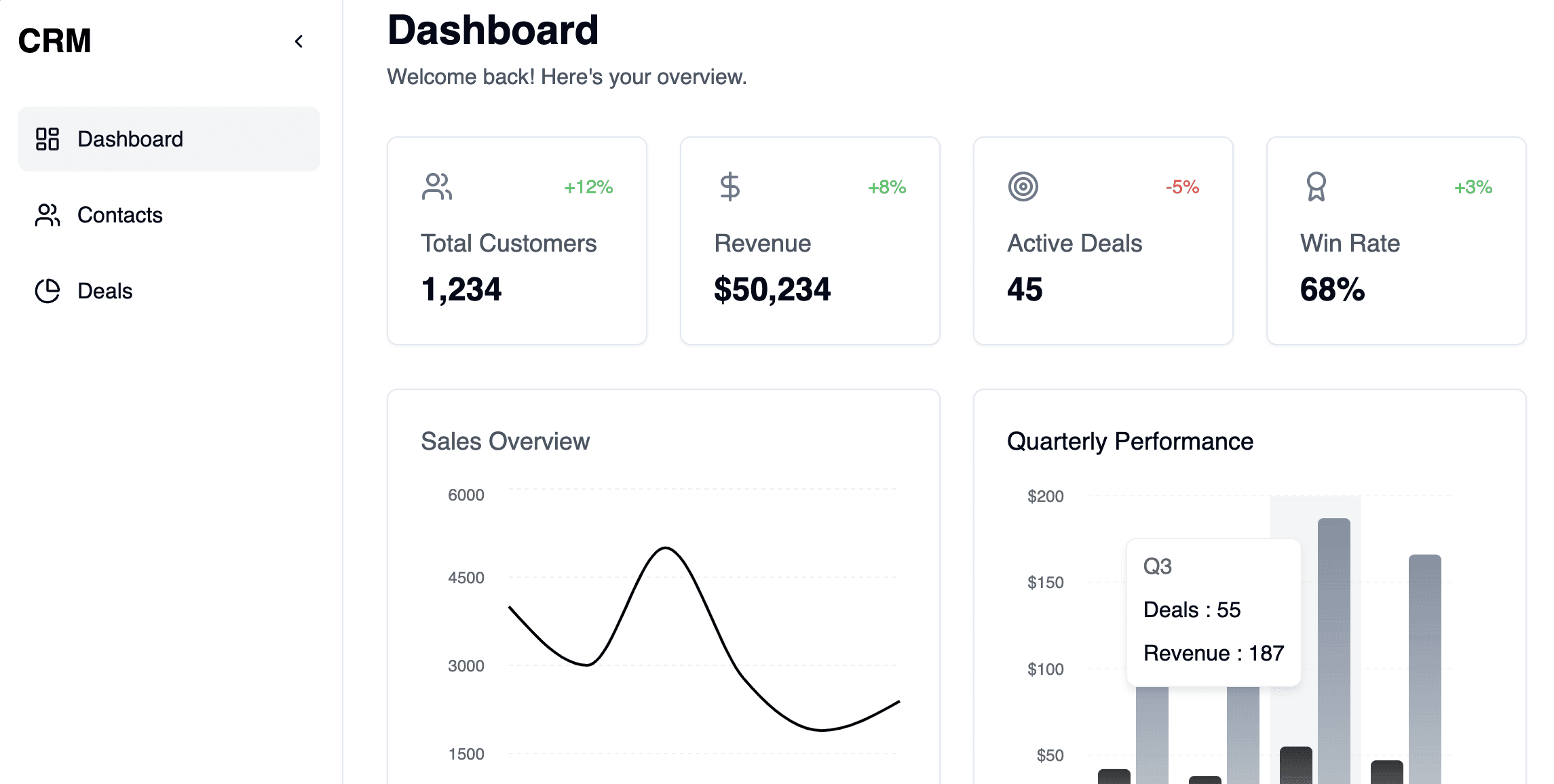Click the peak of the sales line
Screen dimensions: 1554x784
click(x=666, y=548)
